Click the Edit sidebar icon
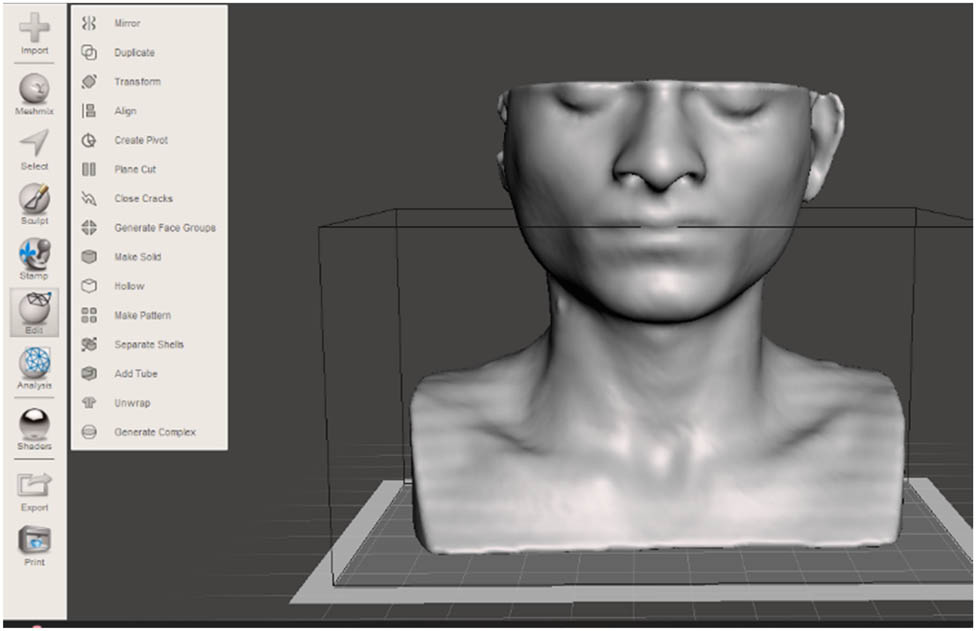The width and height of the screenshot is (976, 631). tap(33, 312)
